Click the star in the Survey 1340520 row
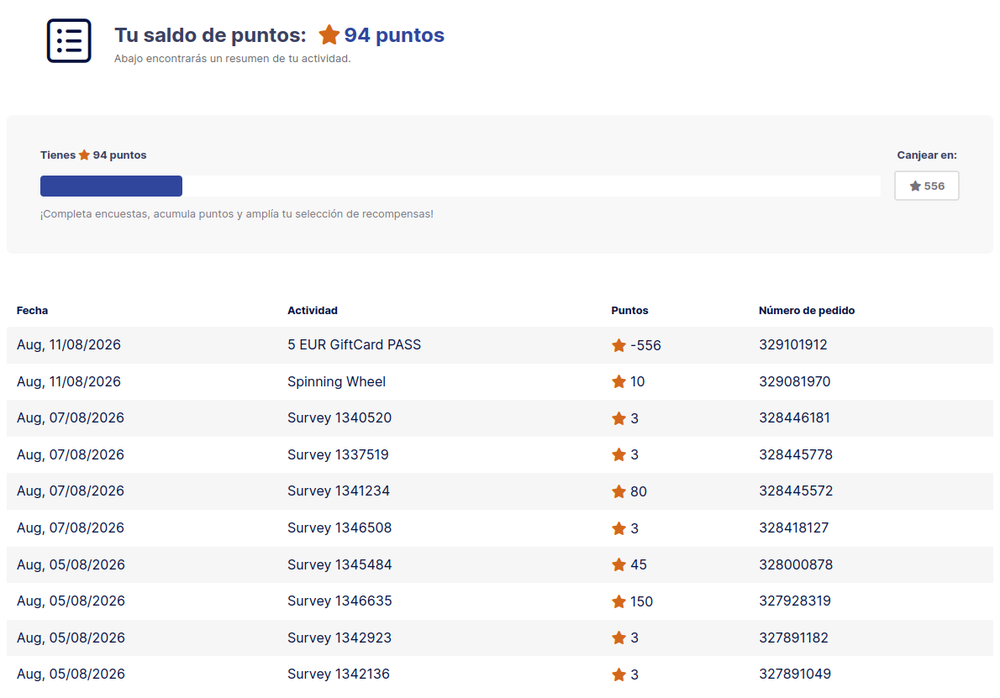Image resolution: width=1000 pixels, height=698 pixels. (619, 419)
